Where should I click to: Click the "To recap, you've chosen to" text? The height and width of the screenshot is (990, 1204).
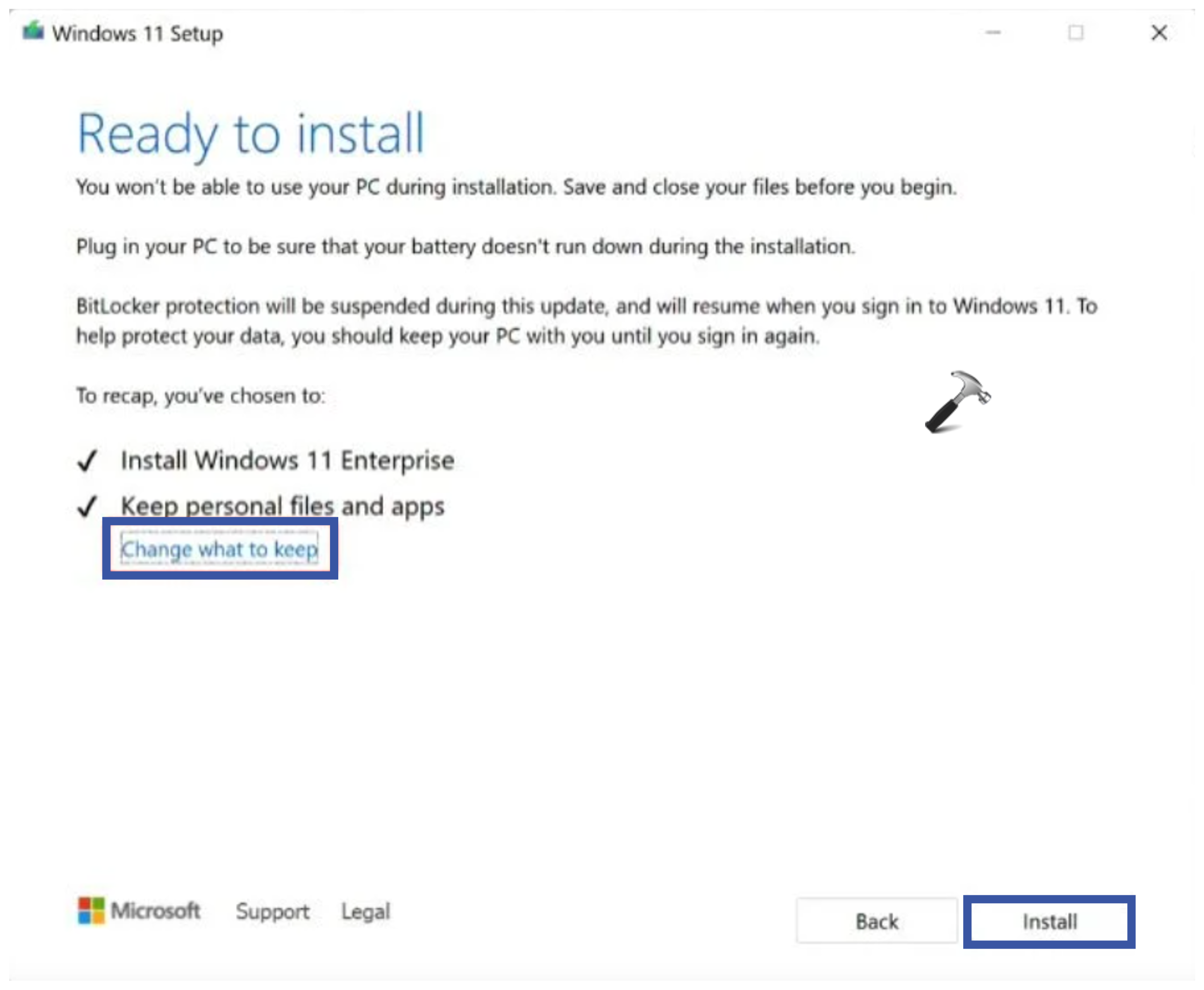click(x=201, y=396)
